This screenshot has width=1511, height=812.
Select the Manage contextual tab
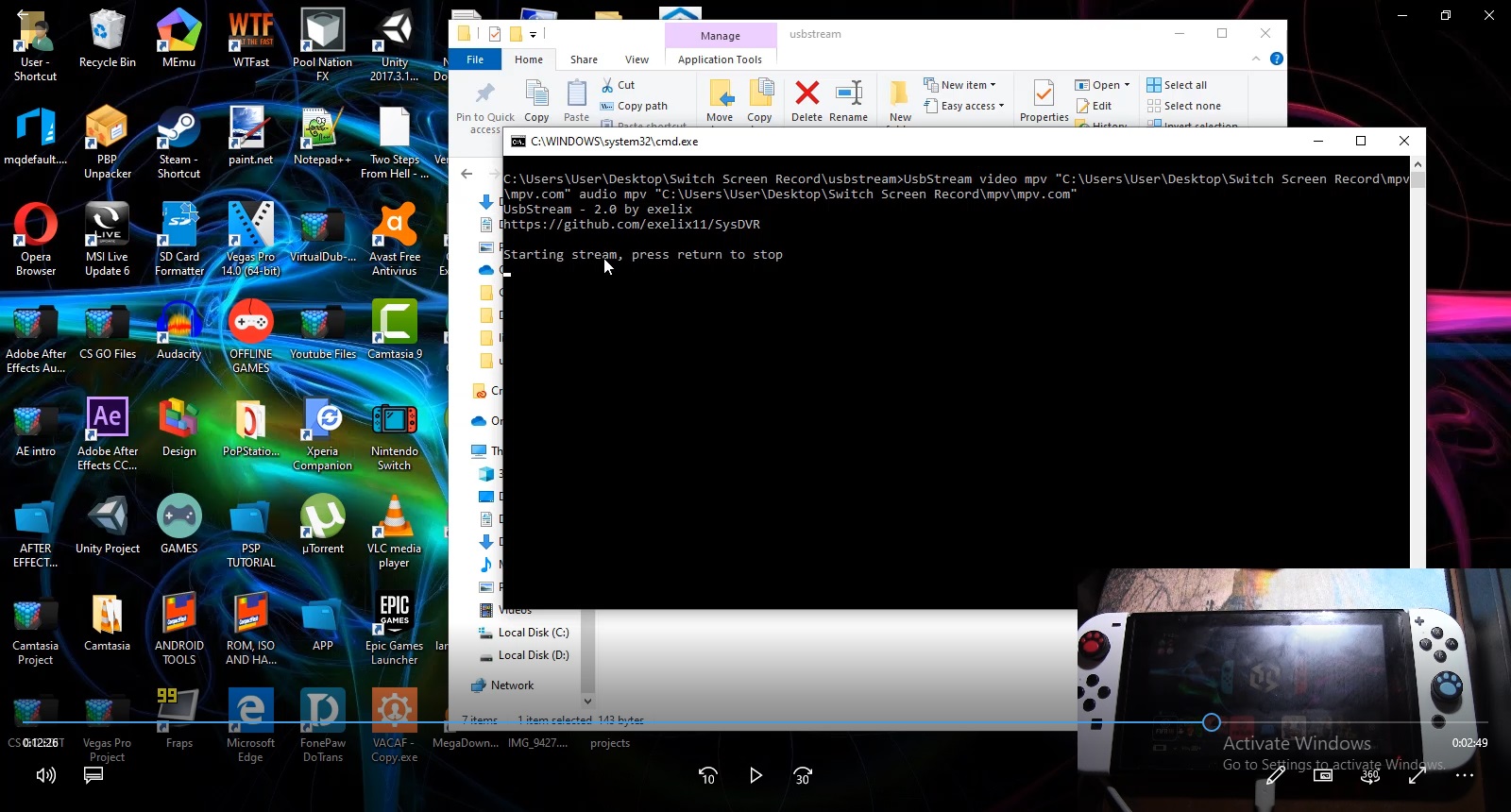click(721, 36)
